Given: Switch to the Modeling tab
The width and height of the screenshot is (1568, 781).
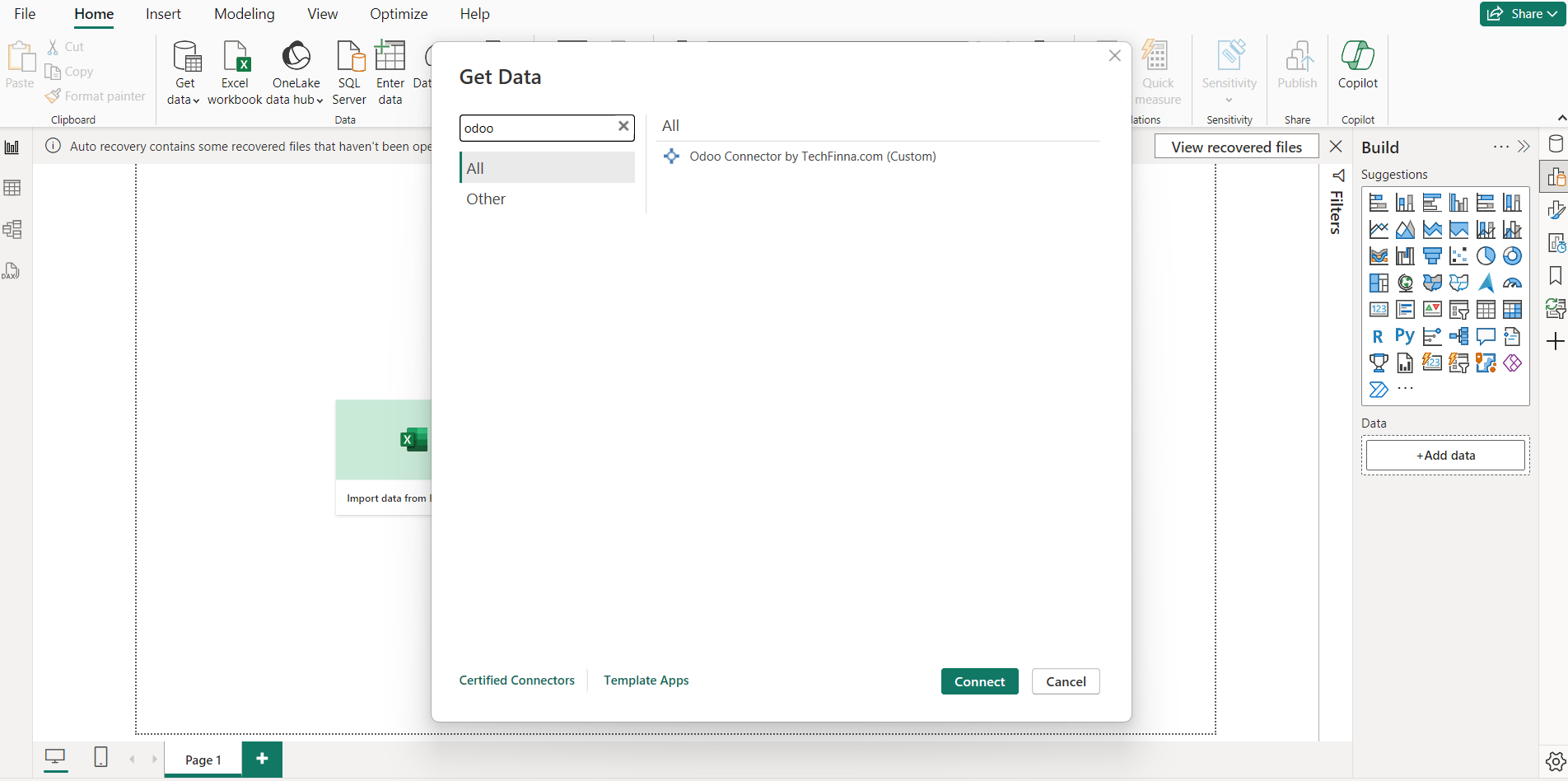Looking at the screenshot, I should [x=245, y=14].
